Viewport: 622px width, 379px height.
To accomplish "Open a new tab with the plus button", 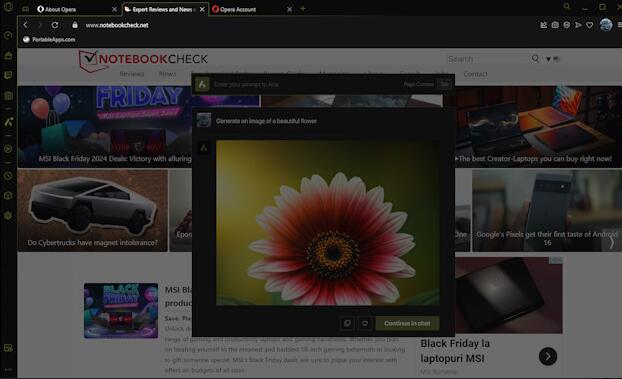I will click(303, 8).
